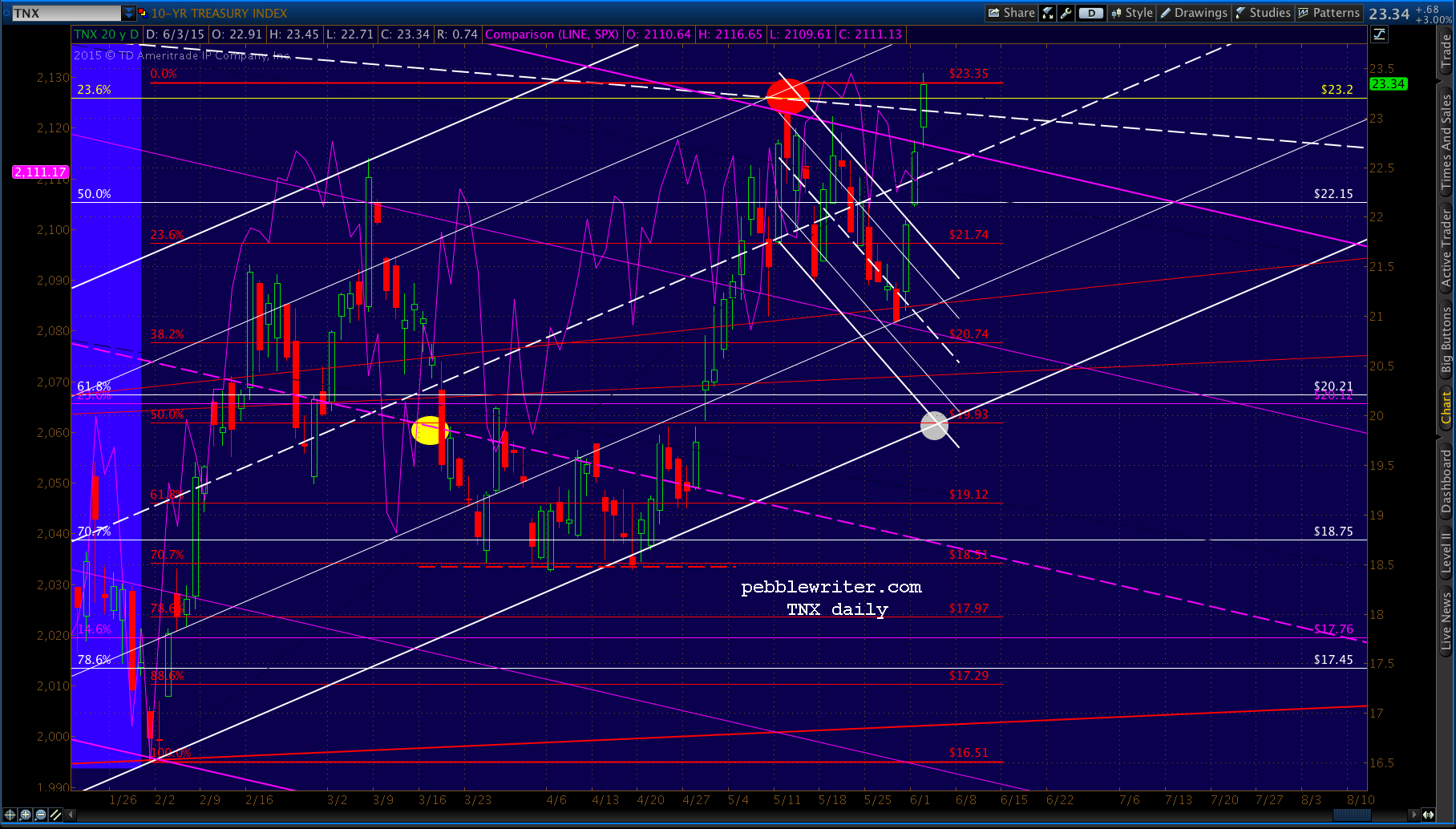Click the red ellipse drawing at the top
The image size is (1456, 829).
[x=788, y=95]
